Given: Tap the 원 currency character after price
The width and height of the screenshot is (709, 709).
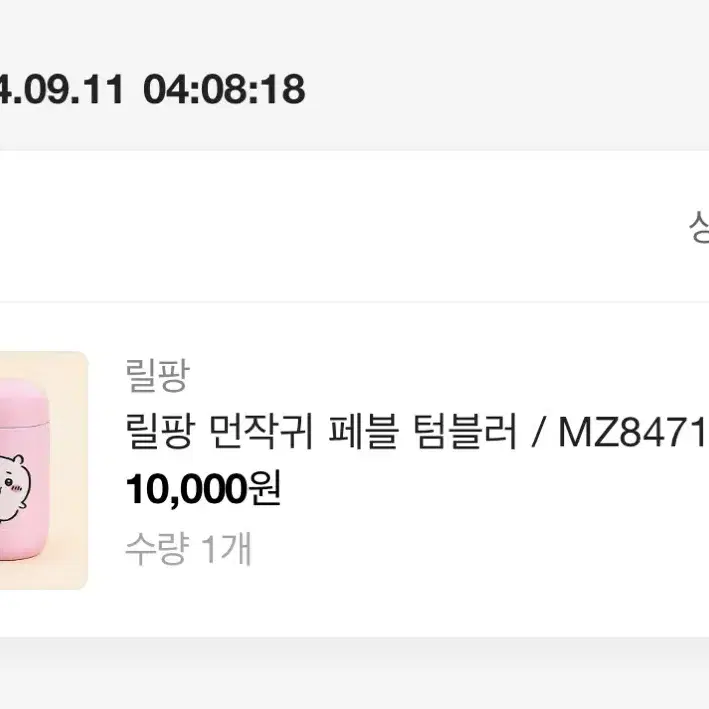Looking at the screenshot, I should coord(265,489).
